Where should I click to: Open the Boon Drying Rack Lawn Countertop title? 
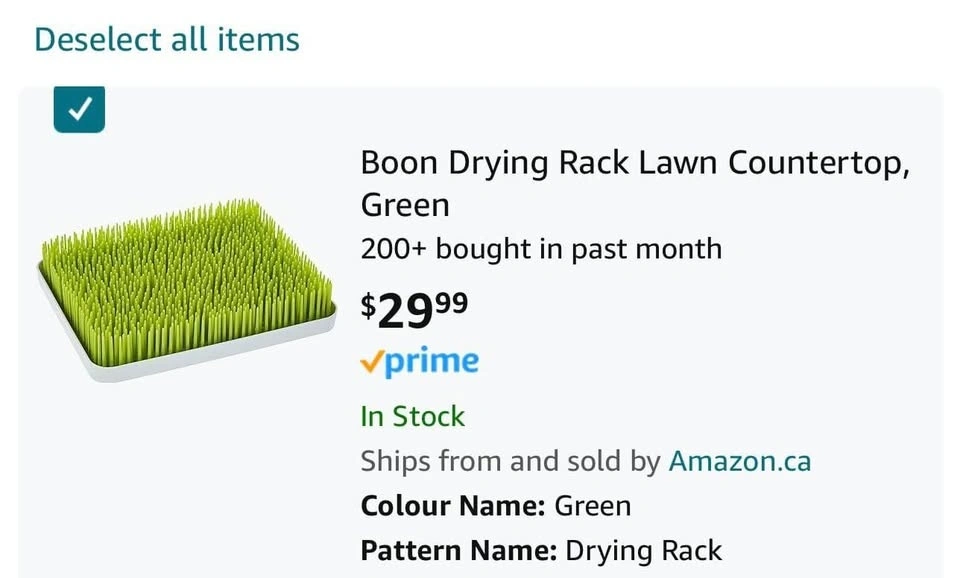(635, 163)
